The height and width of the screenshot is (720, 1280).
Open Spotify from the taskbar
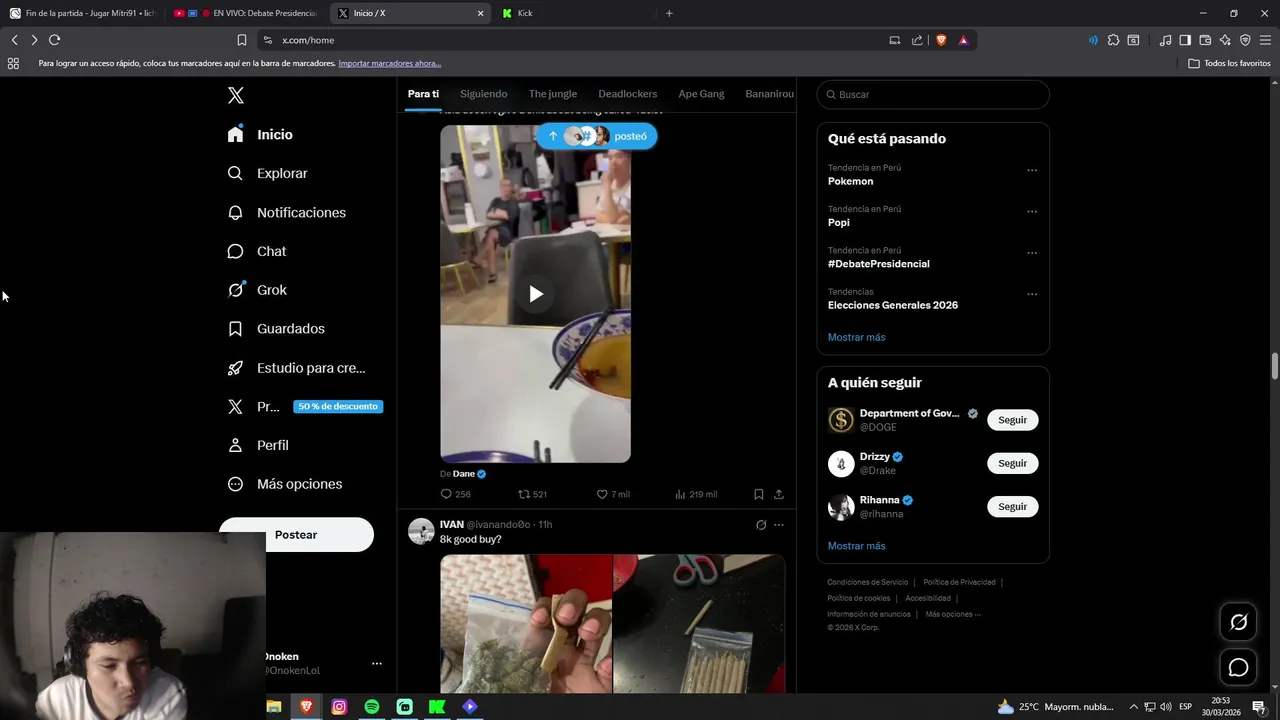pos(372,707)
